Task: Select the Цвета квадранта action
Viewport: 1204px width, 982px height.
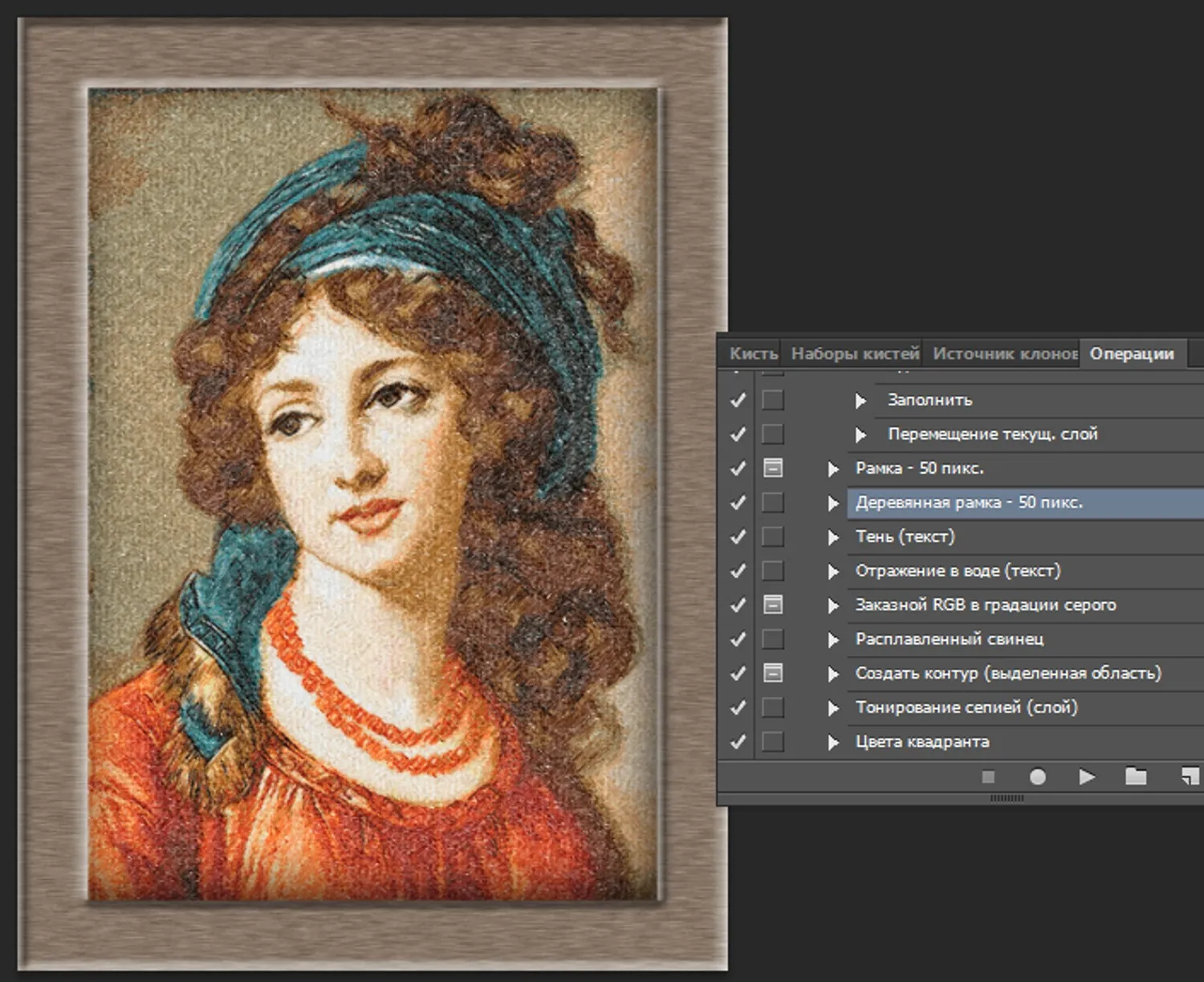Action: click(x=1025, y=741)
